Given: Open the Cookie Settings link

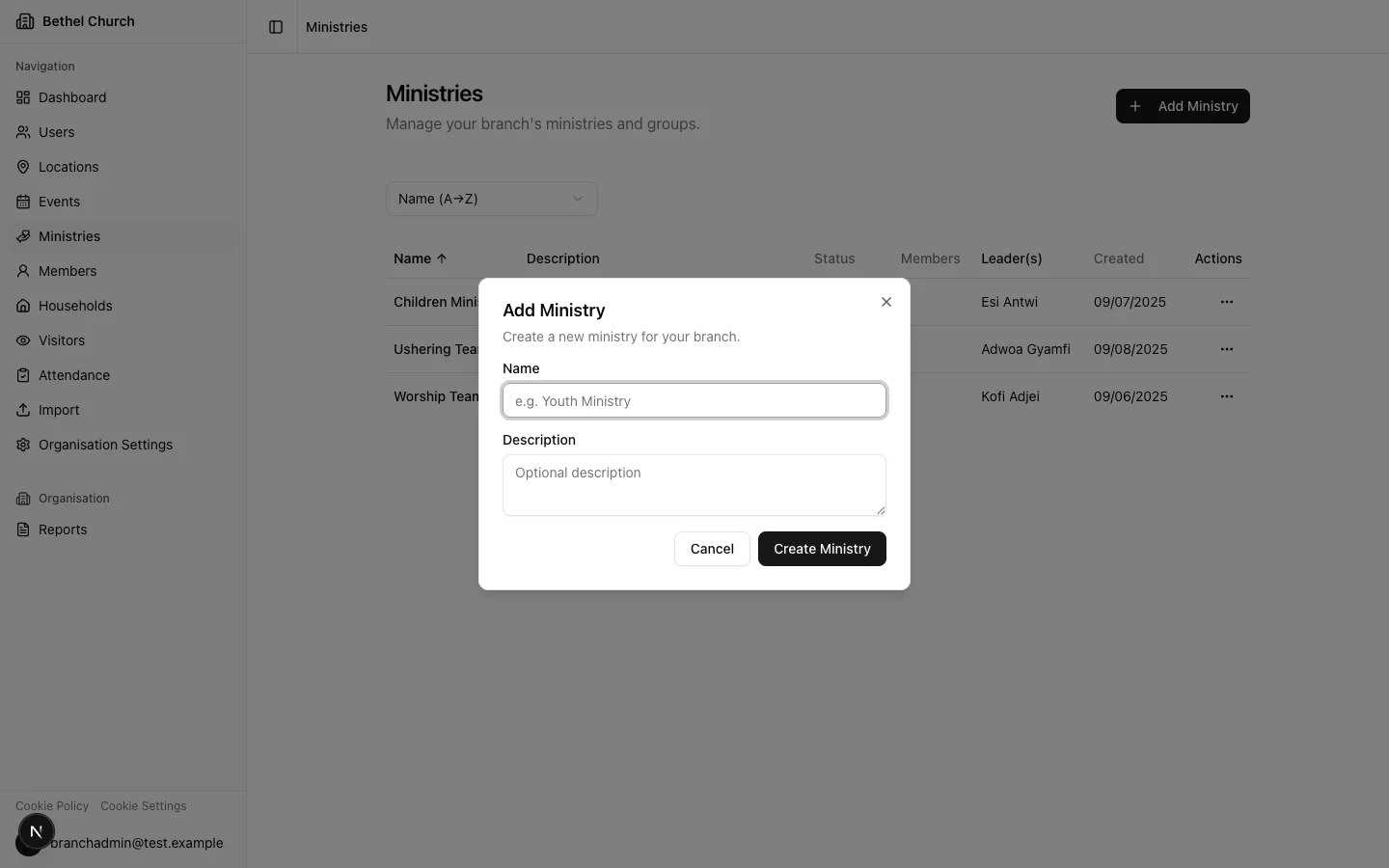Looking at the screenshot, I should [144, 806].
